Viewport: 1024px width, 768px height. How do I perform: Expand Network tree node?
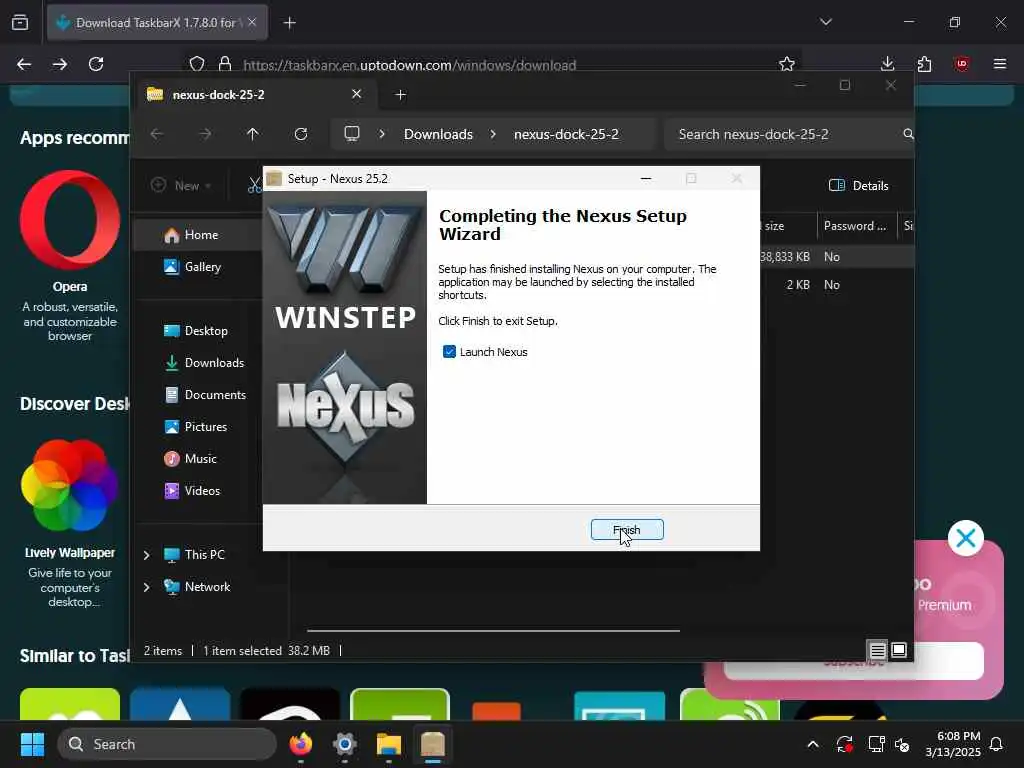146,587
